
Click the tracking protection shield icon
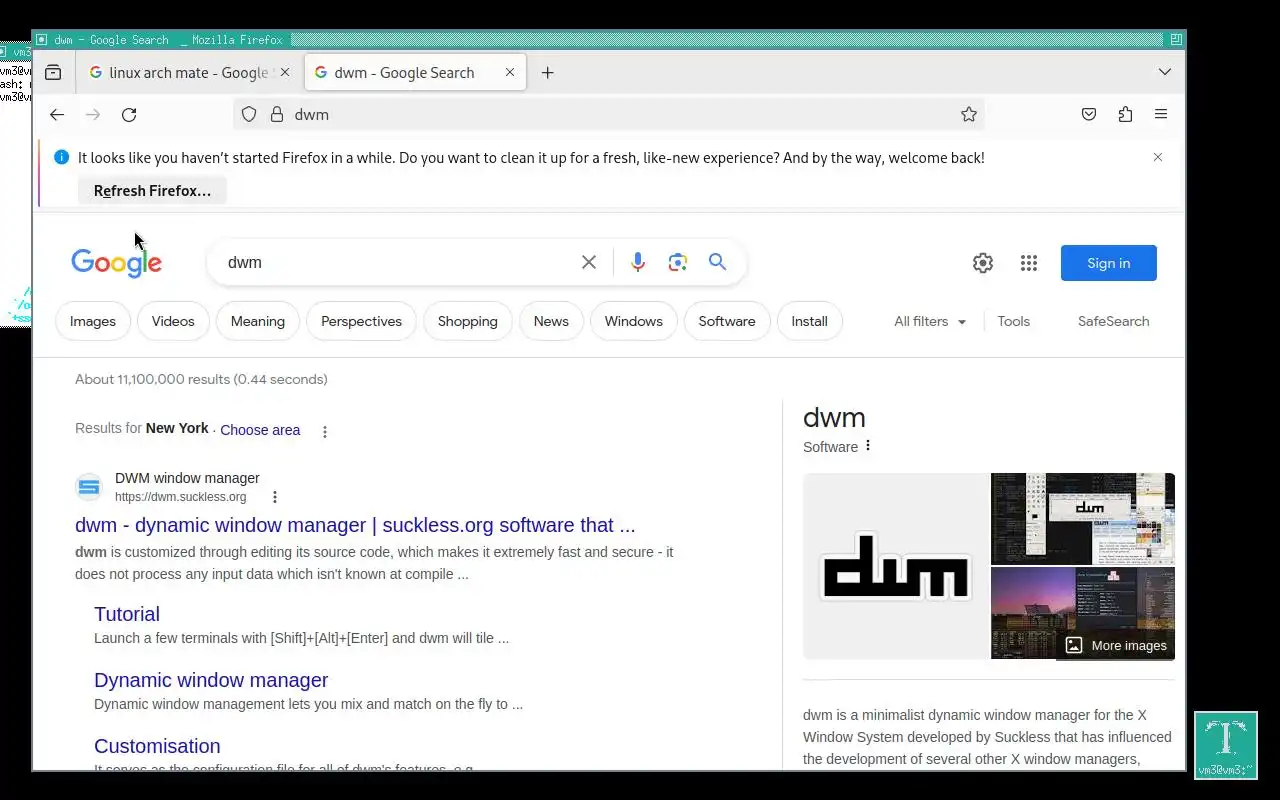tap(250, 114)
